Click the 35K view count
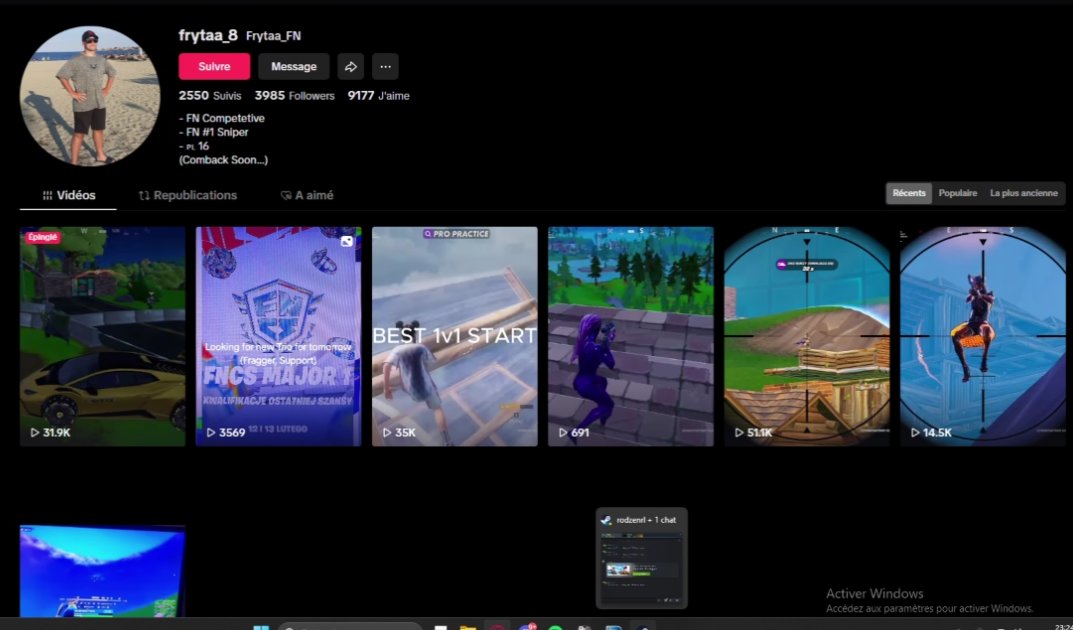This screenshot has height=630, width=1073. pyautogui.click(x=405, y=432)
